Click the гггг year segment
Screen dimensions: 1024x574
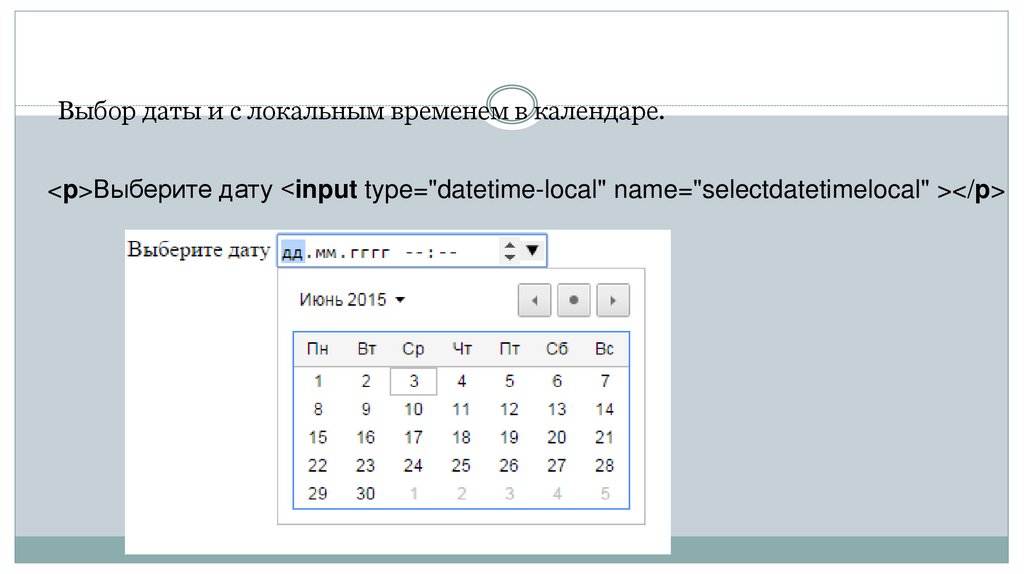369,252
